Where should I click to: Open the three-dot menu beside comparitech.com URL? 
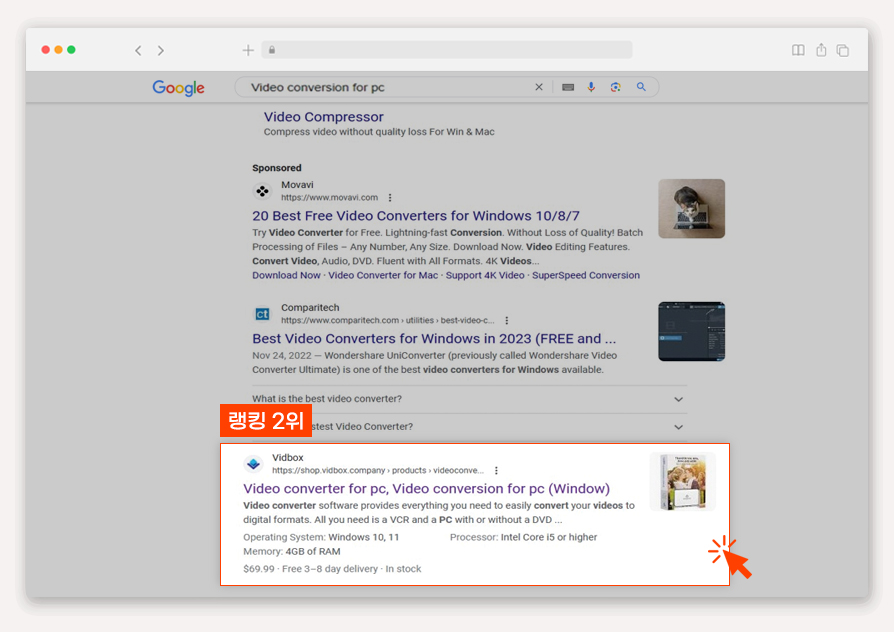506,320
